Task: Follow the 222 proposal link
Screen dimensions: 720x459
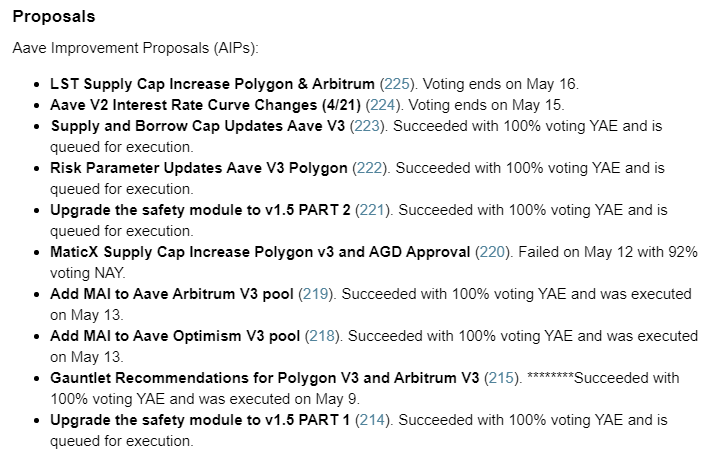Action: tap(370, 168)
